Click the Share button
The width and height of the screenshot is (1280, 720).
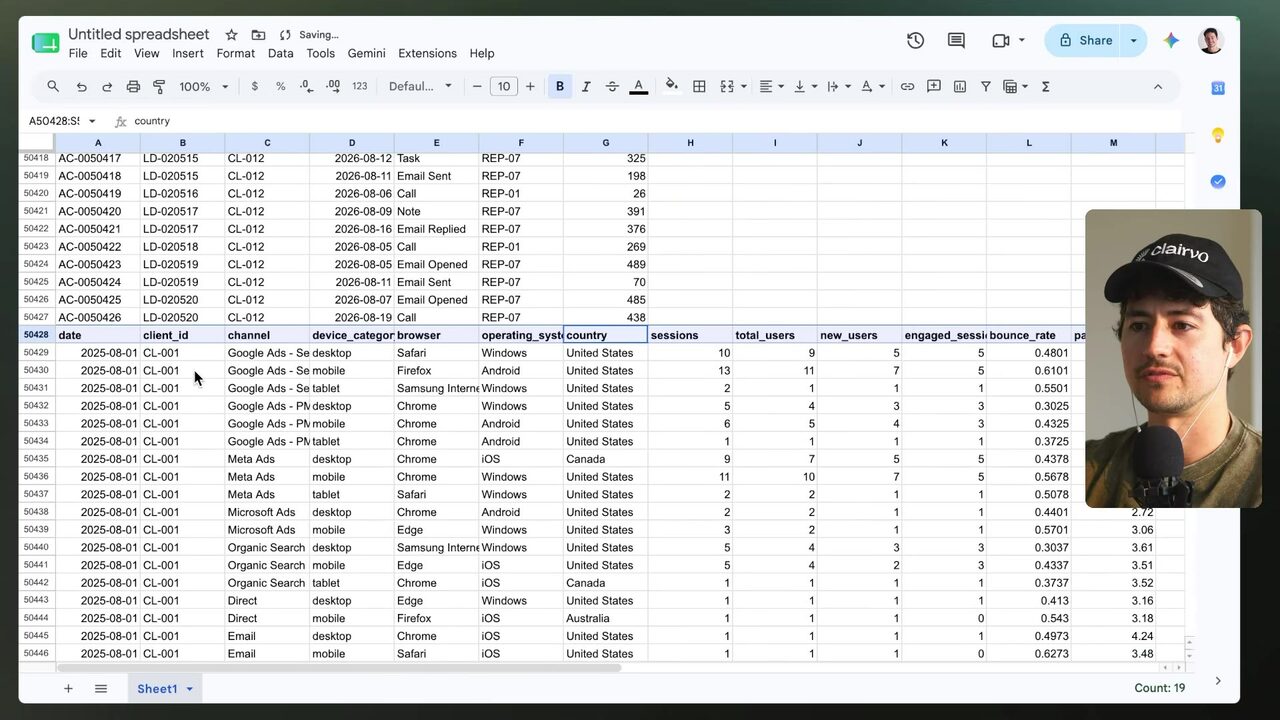1085,40
